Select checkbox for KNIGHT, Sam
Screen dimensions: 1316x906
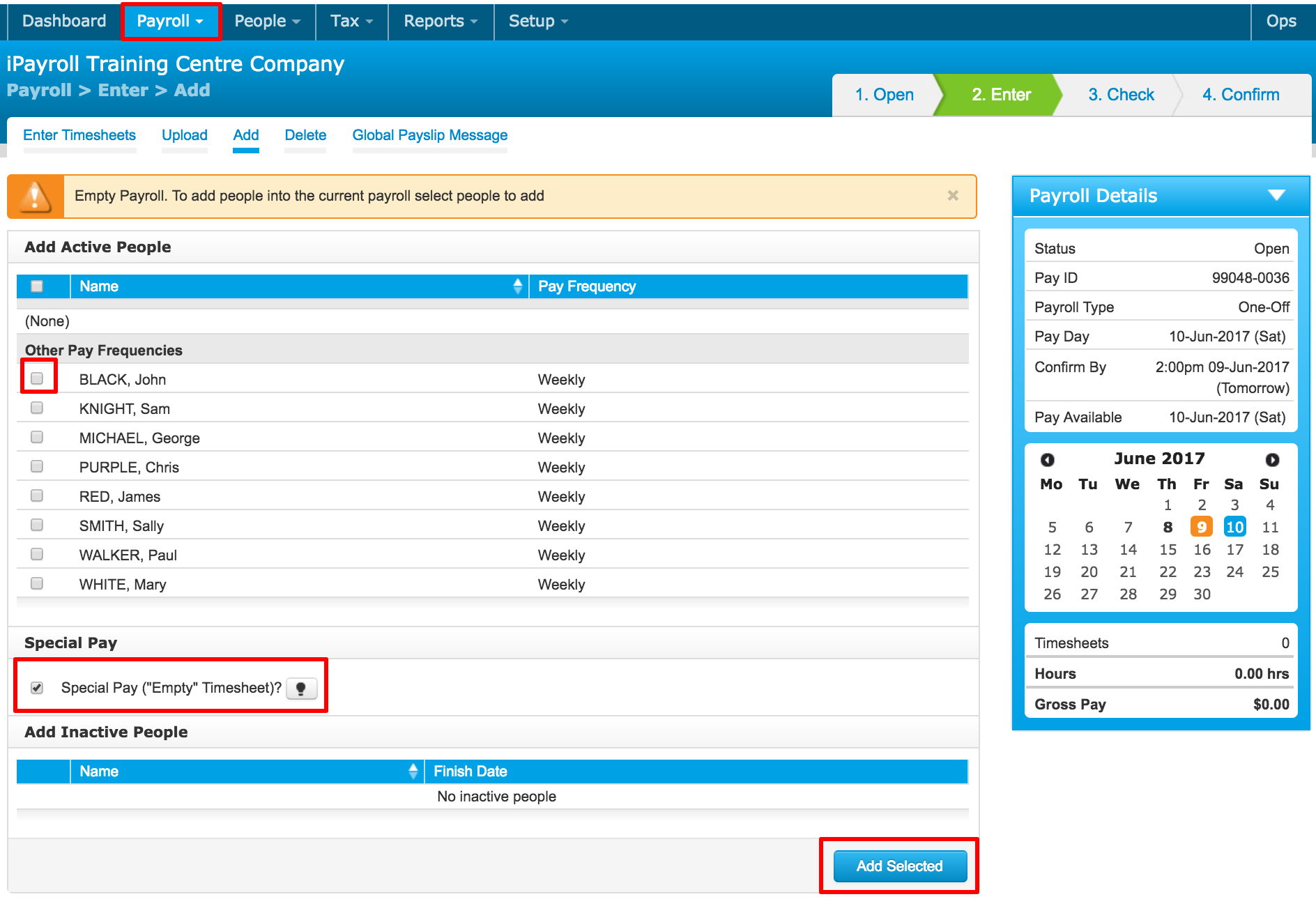point(37,408)
